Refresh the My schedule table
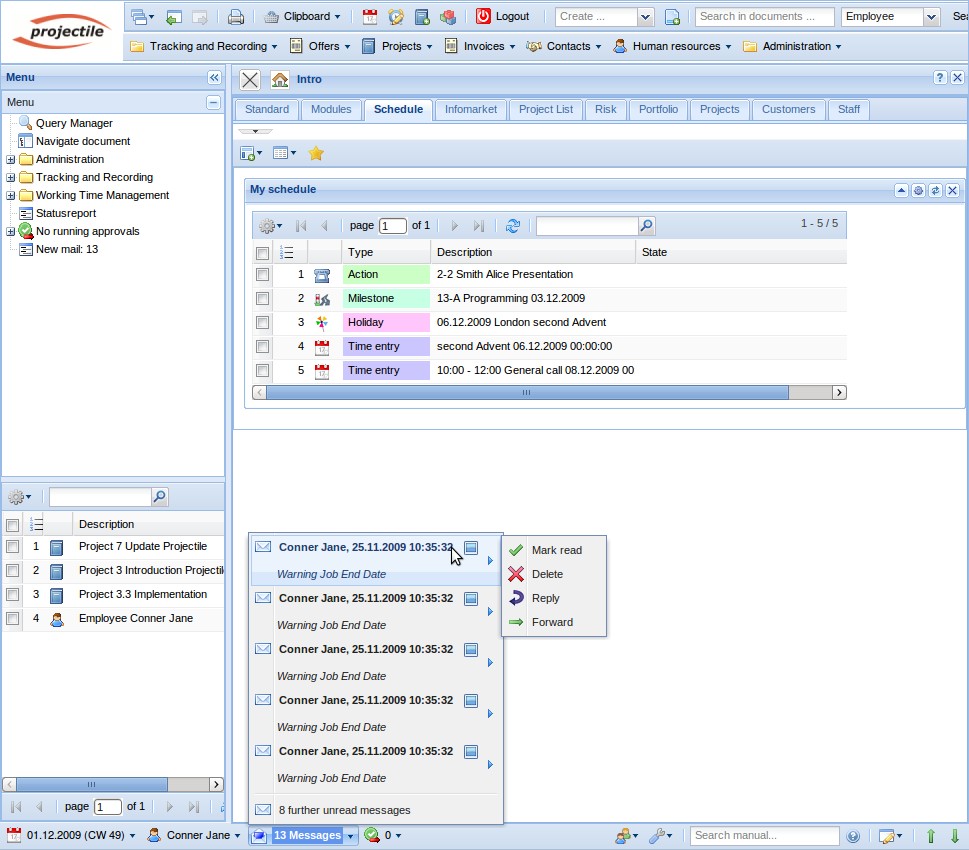 coord(513,226)
